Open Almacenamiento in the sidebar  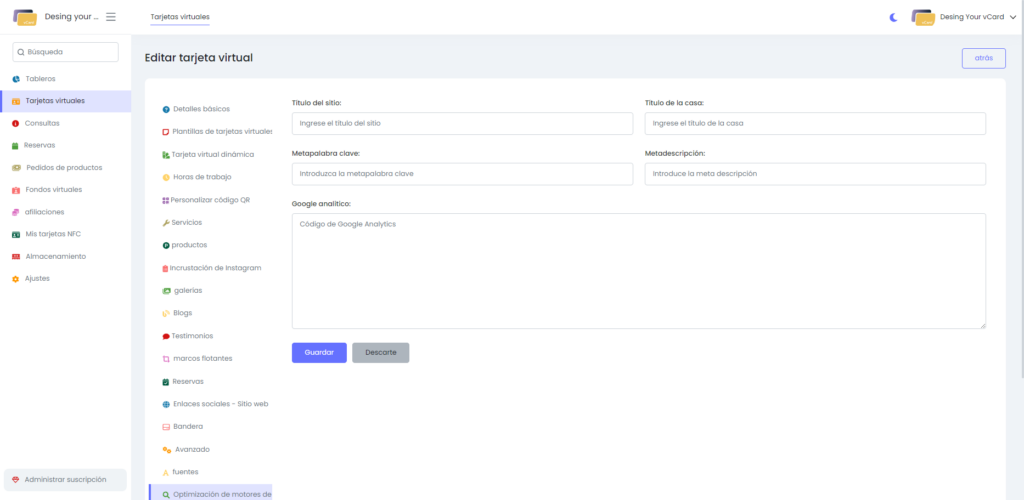click(x=55, y=256)
